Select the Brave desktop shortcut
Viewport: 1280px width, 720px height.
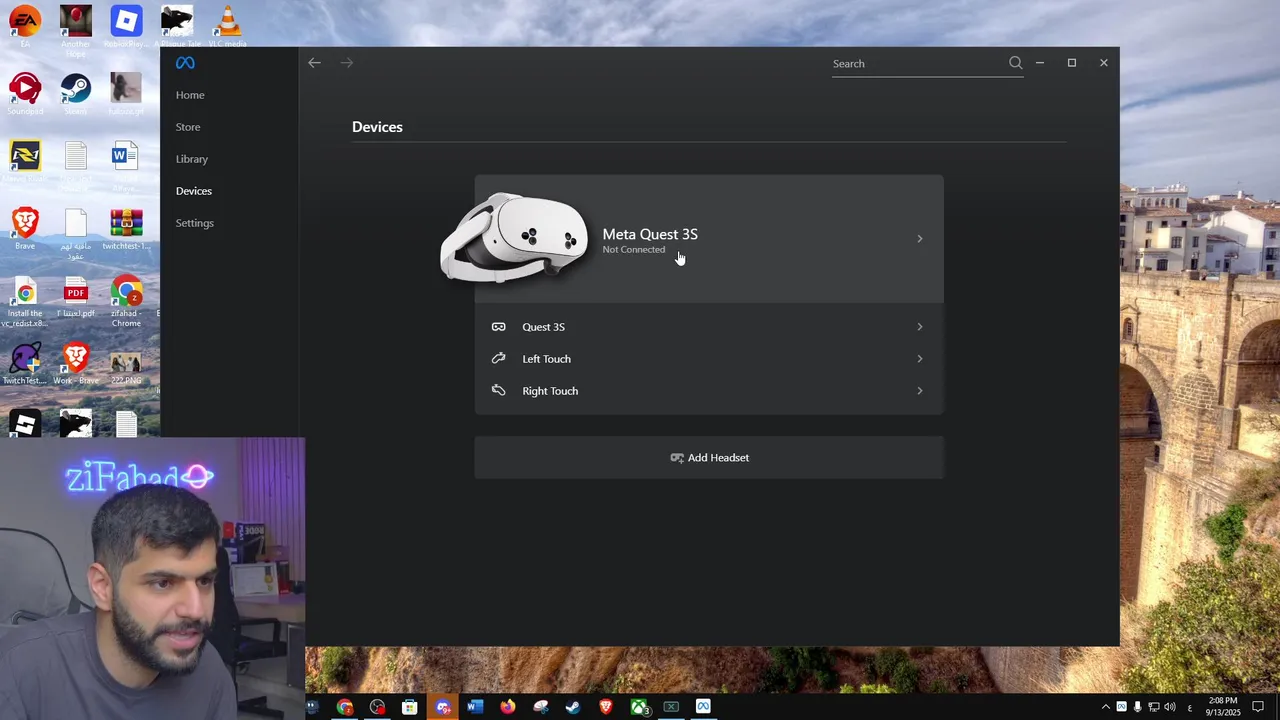click(x=25, y=228)
